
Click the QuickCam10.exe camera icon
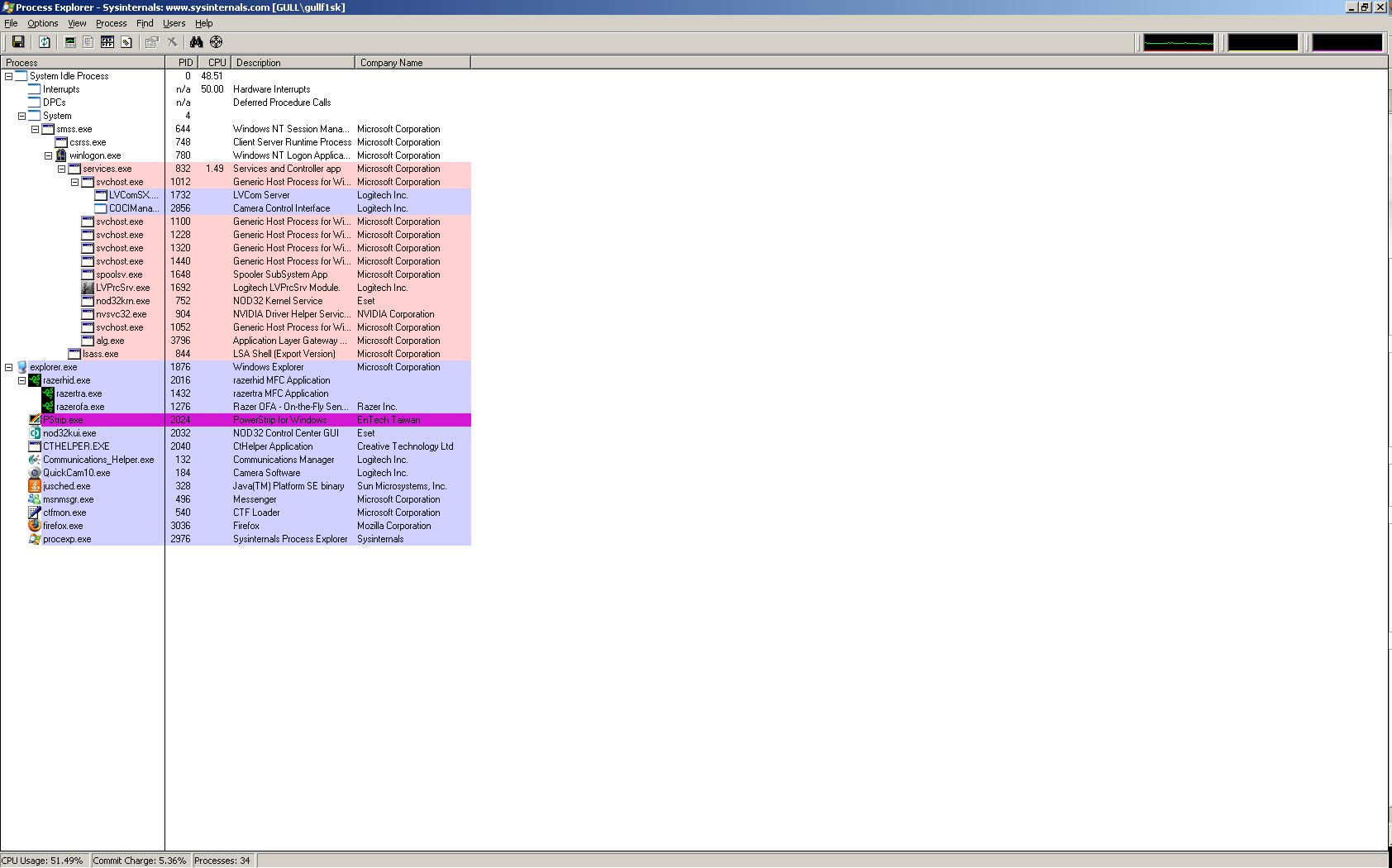(35, 473)
